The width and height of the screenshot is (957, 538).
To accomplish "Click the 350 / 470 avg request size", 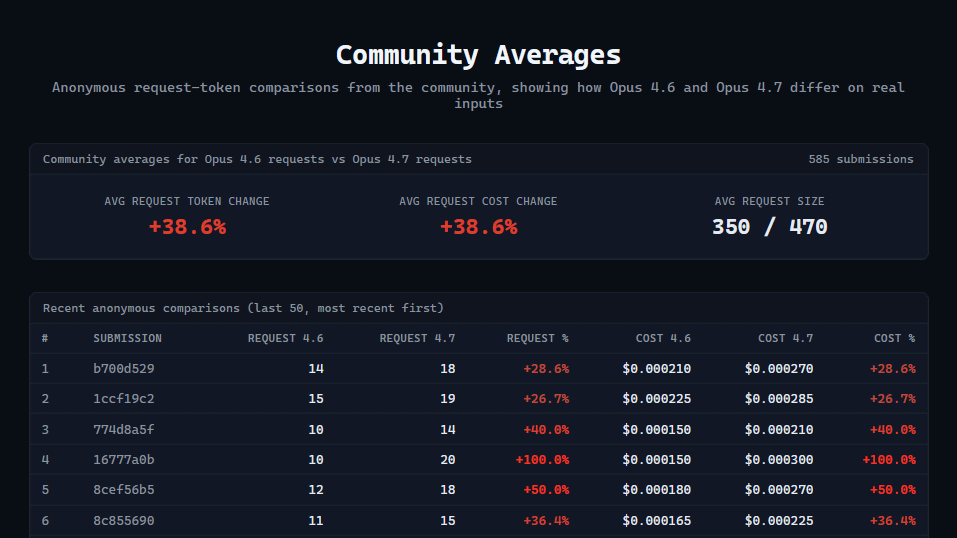I will coord(769,227).
